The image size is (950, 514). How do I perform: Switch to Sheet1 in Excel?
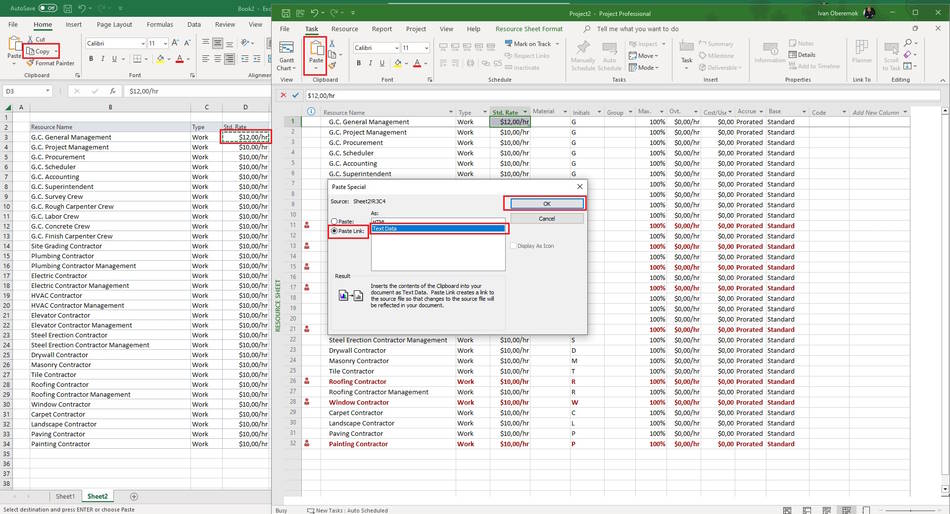(x=65, y=496)
